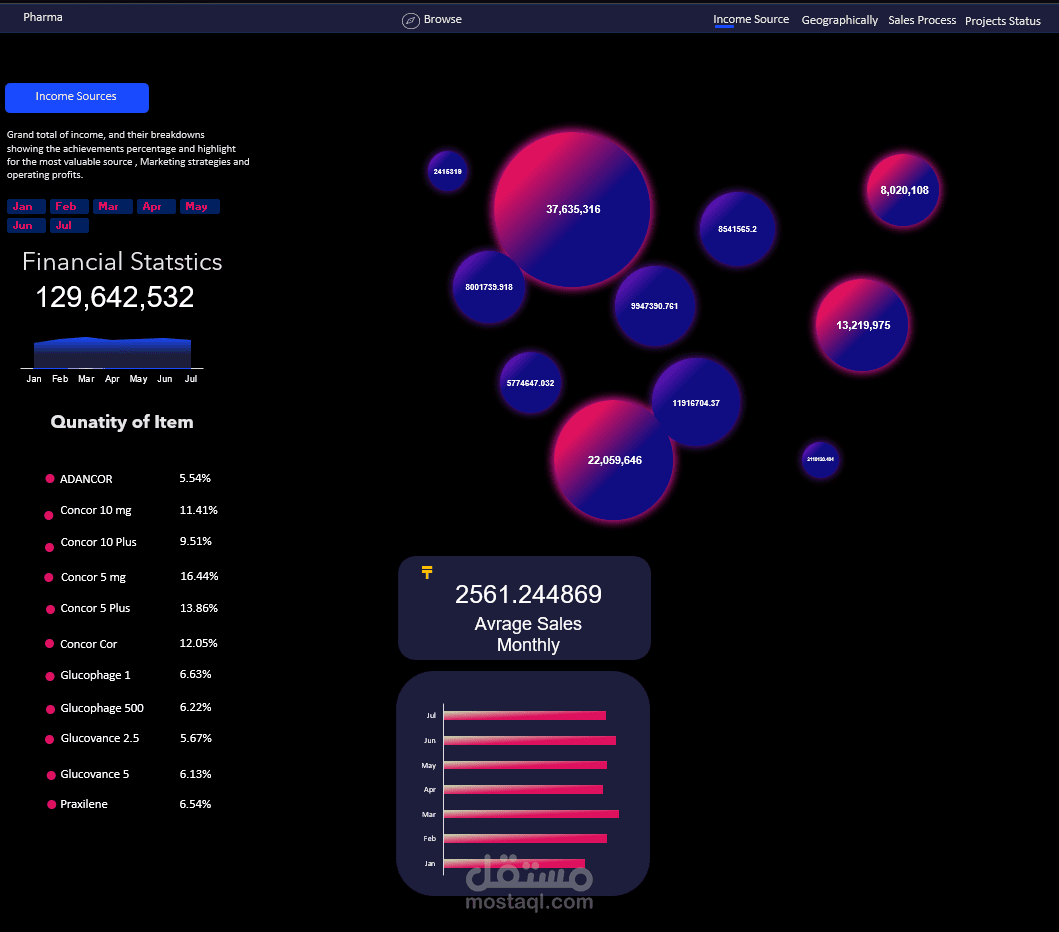1059x932 pixels.
Task: Toggle the Concor 5 mg legend dot
Action: pos(48,577)
